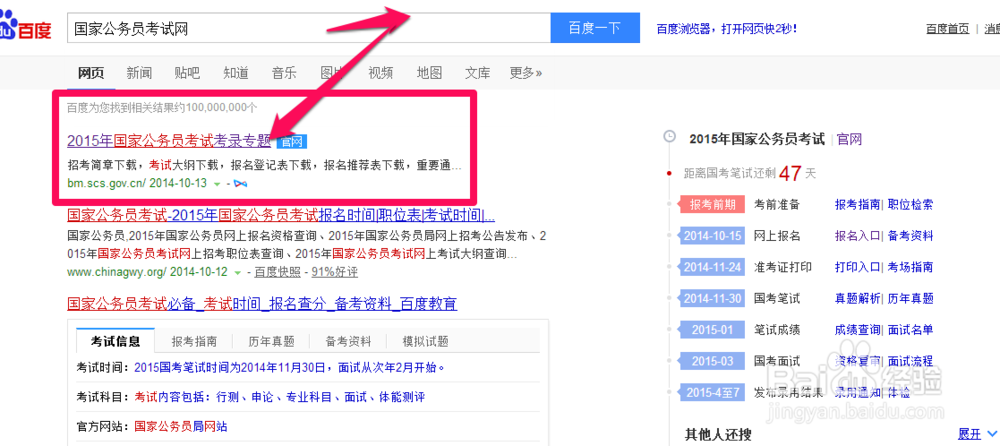
Task: Open 历年真题 link in 国考笔试 row
Action: click(x=910, y=298)
